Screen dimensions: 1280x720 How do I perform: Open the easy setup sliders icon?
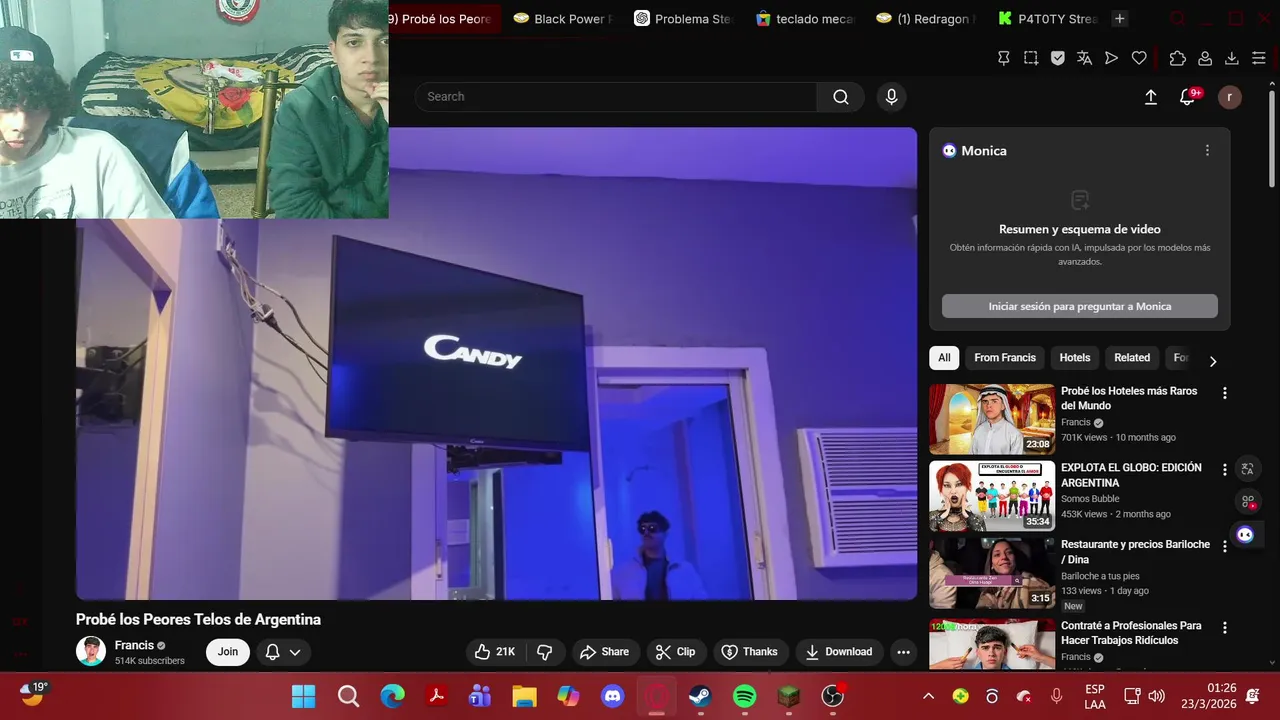point(1259,58)
